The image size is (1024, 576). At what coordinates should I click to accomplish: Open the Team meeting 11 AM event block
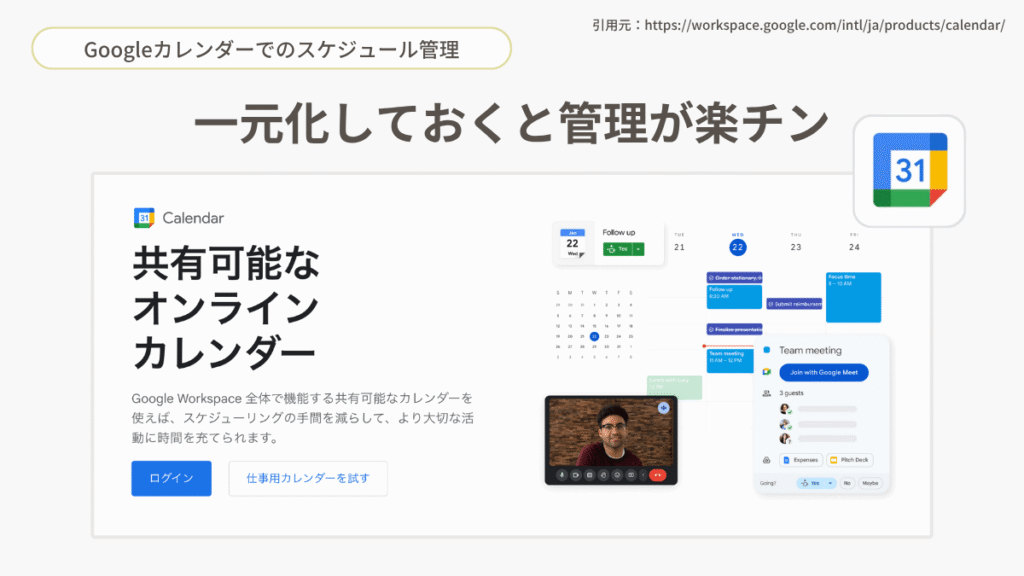tap(729, 361)
